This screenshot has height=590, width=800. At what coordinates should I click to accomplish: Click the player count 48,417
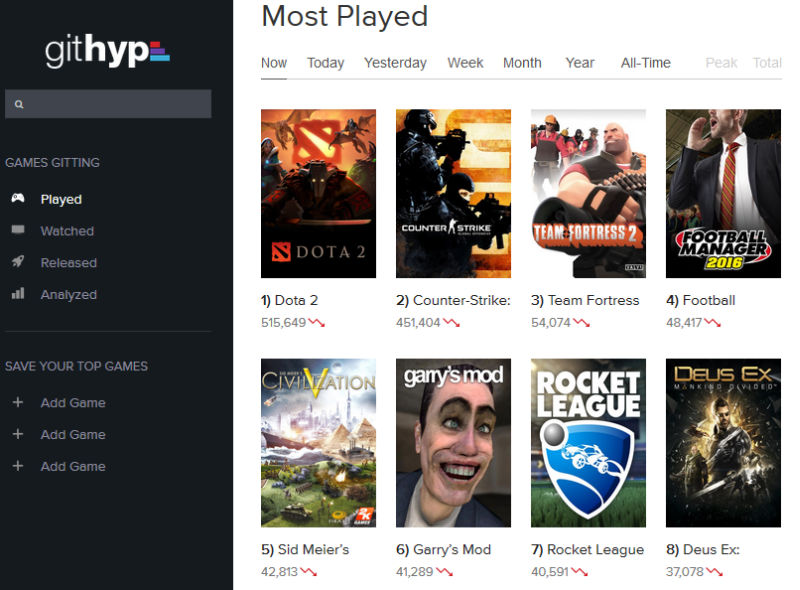coord(684,323)
